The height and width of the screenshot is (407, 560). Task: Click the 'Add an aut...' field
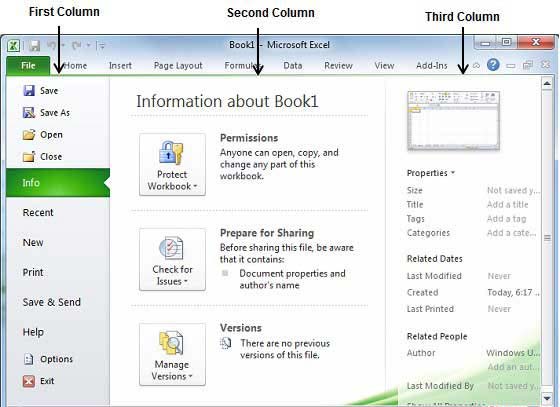pos(513,367)
